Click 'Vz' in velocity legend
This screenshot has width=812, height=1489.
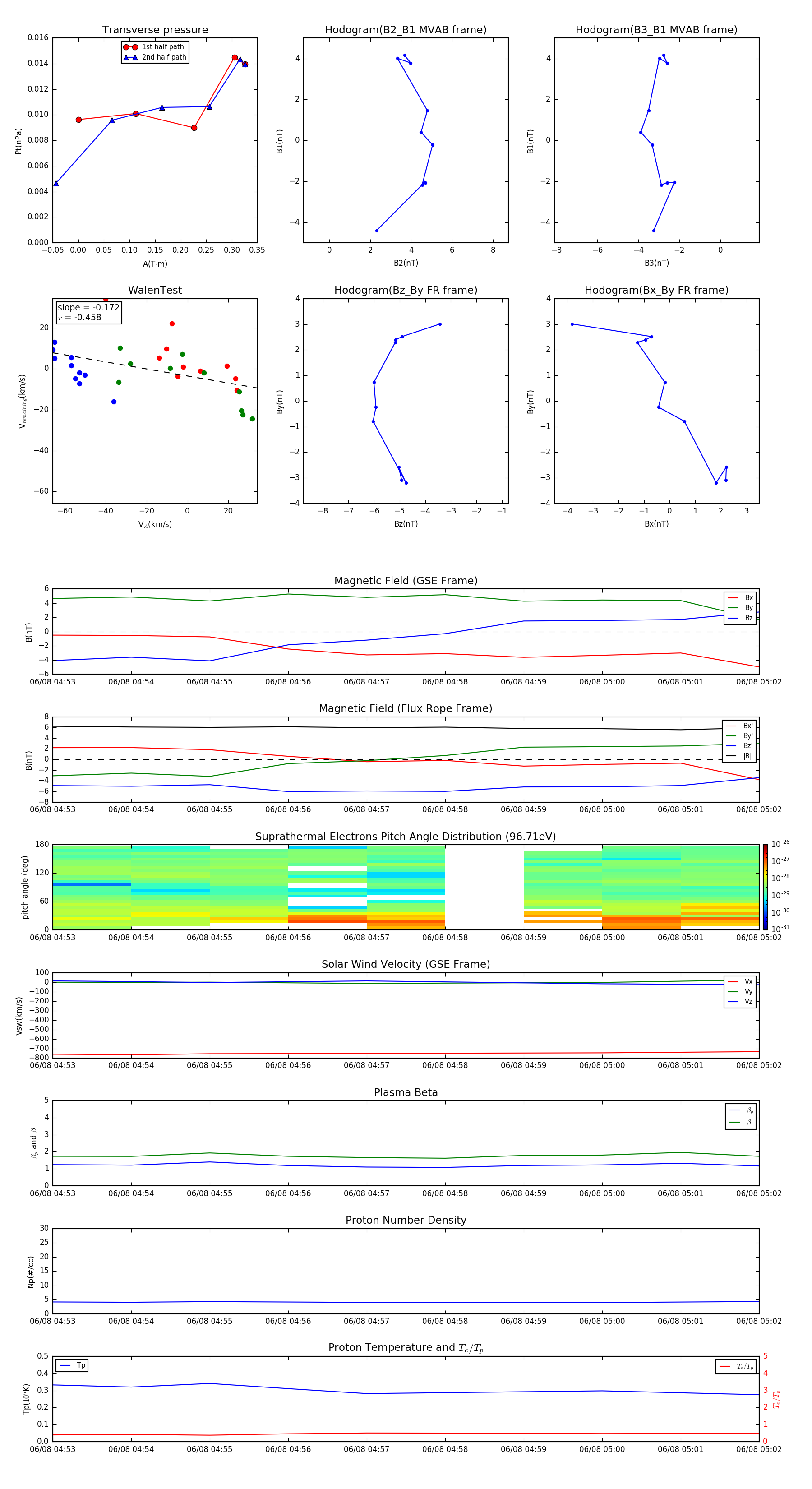click(740, 1002)
